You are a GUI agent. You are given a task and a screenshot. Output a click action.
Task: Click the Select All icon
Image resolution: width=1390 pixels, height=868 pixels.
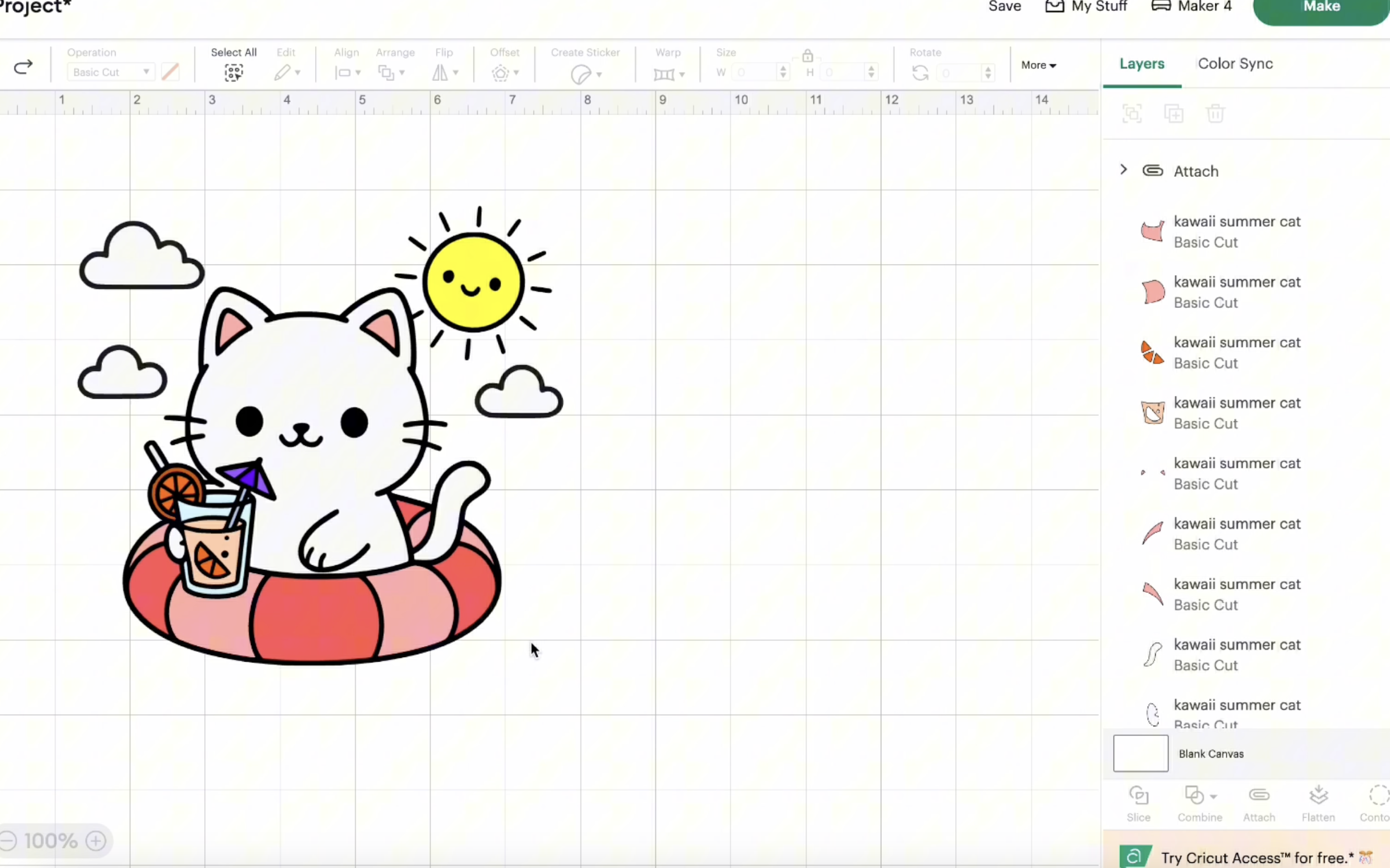[234, 72]
